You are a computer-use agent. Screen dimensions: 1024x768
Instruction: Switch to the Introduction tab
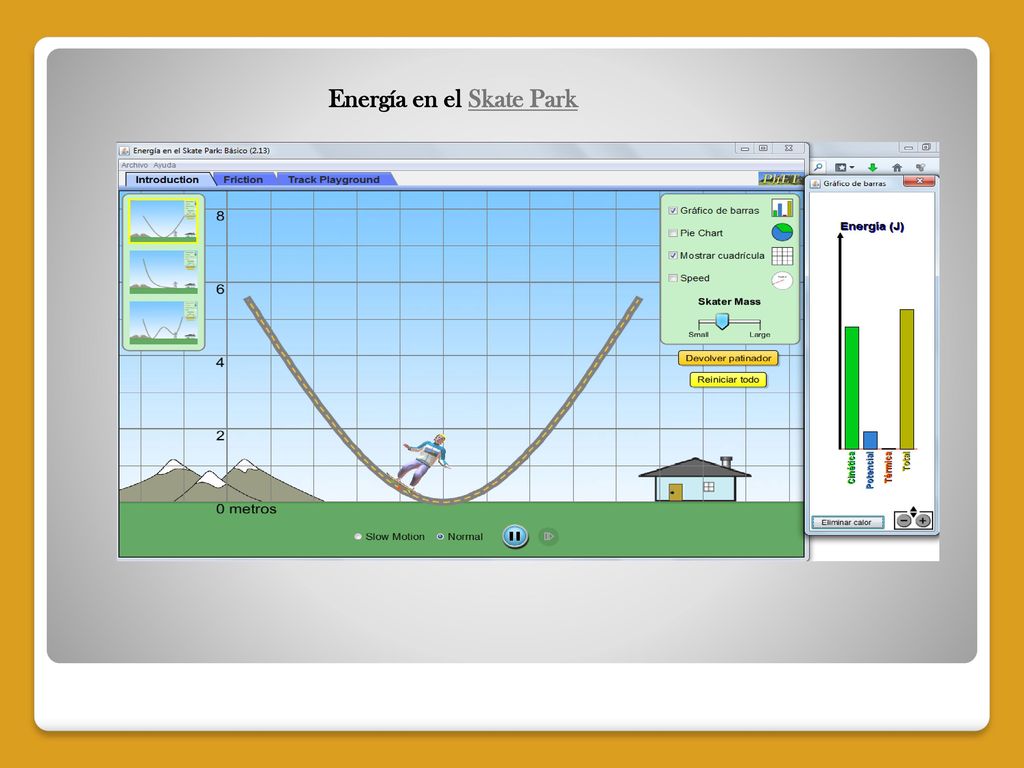[x=167, y=180]
